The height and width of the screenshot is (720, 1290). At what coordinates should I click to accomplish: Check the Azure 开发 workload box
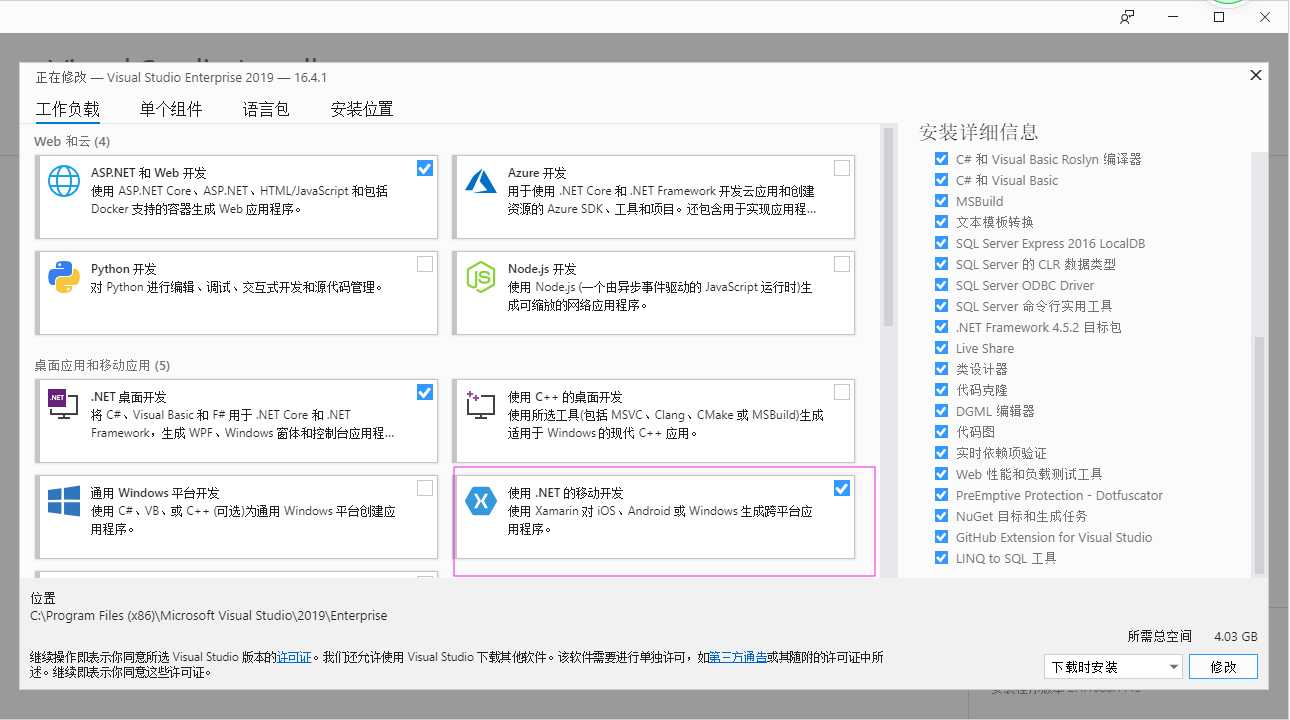coord(842,168)
